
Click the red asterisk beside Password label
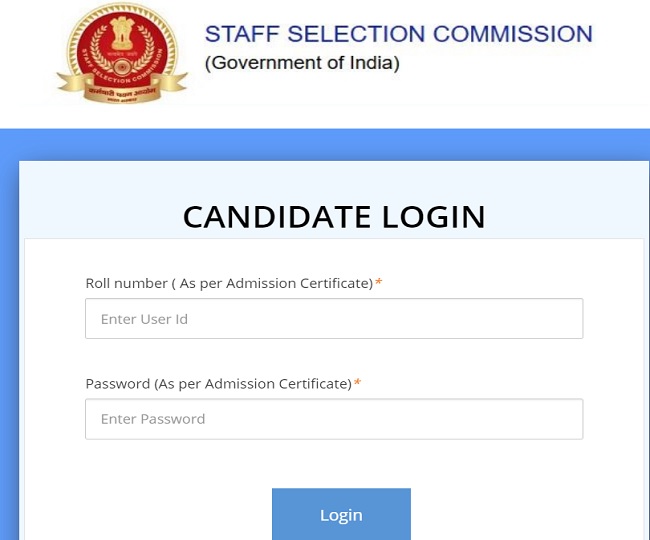click(x=357, y=383)
